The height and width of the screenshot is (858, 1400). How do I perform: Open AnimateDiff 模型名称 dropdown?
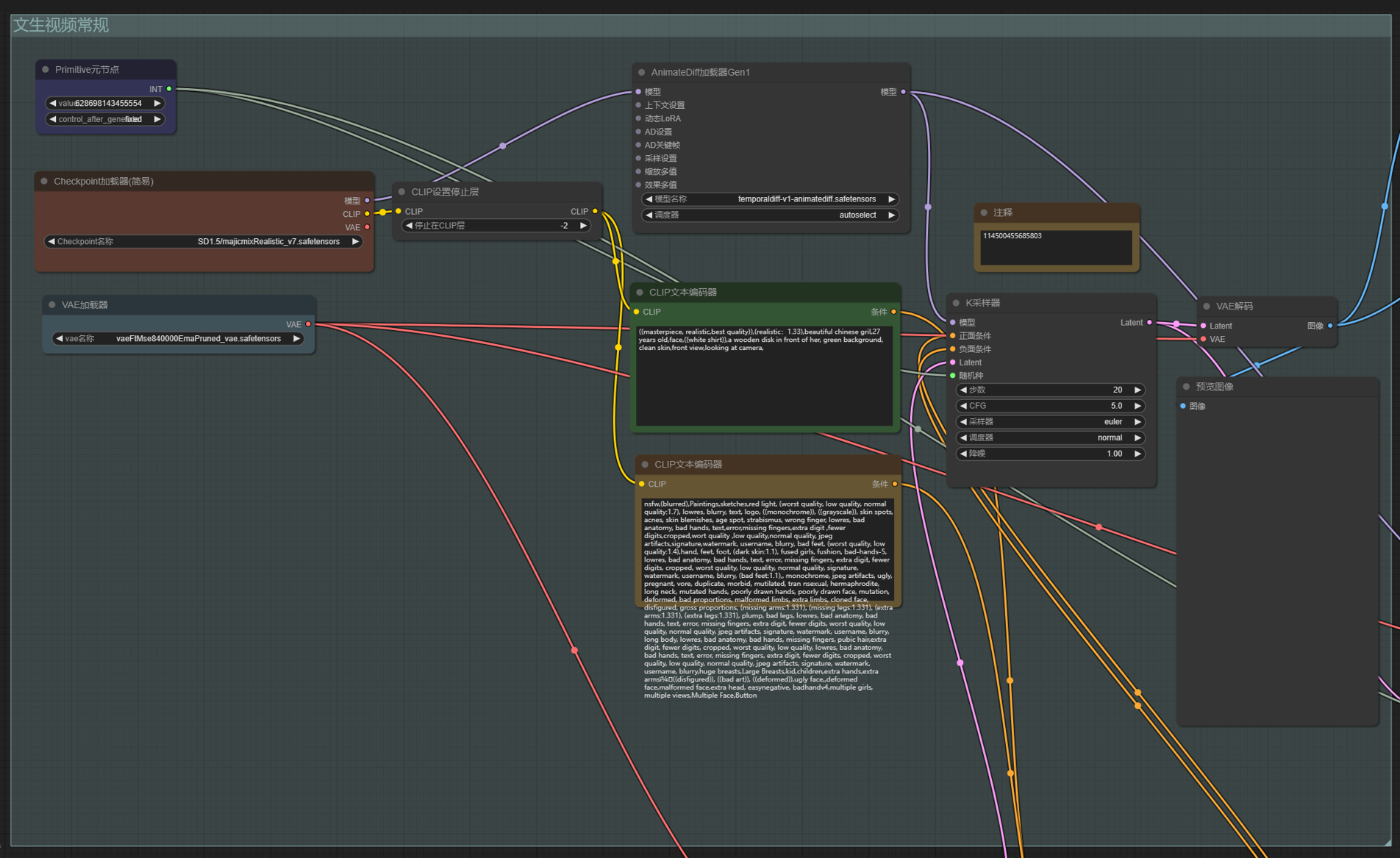click(x=770, y=199)
